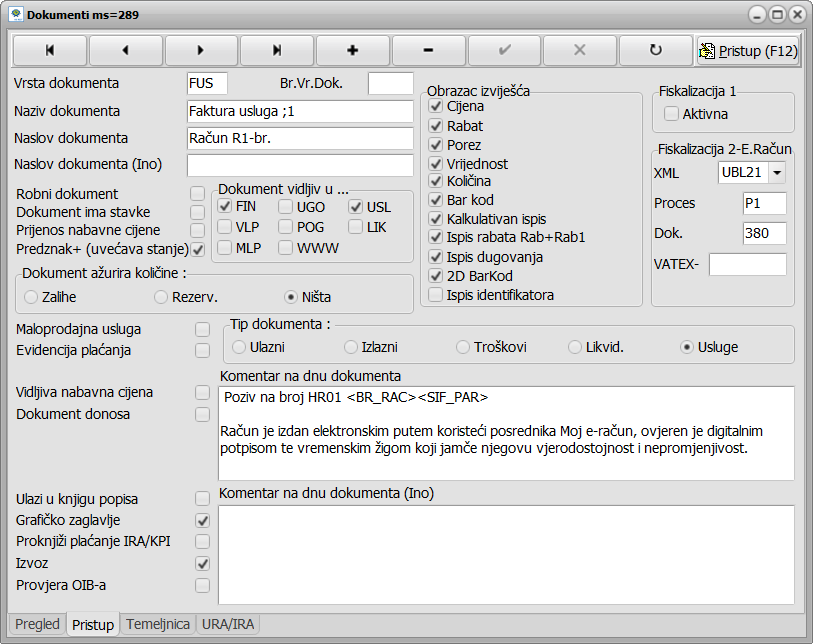The height and width of the screenshot is (644, 813).
Task: Click the Pristup (F12) button
Action: [x=748, y=50]
